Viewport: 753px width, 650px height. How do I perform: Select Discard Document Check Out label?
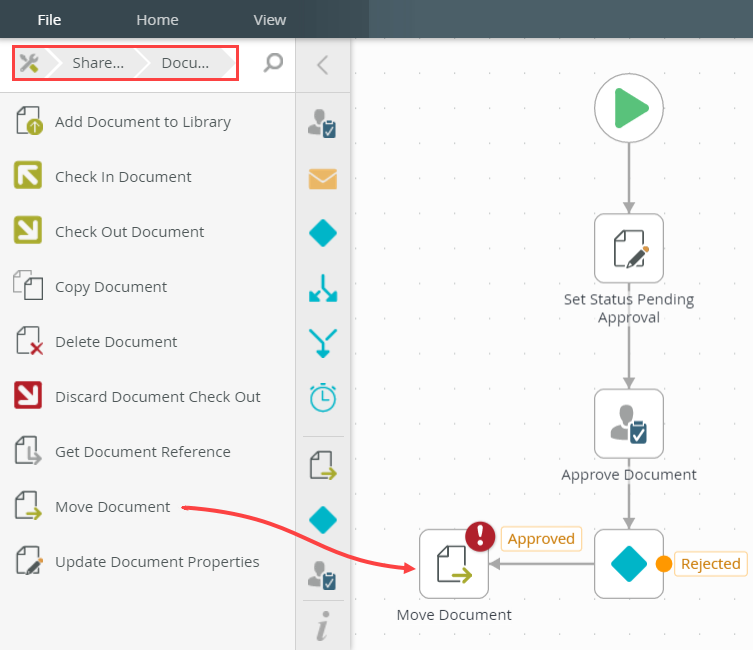coord(158,397)
